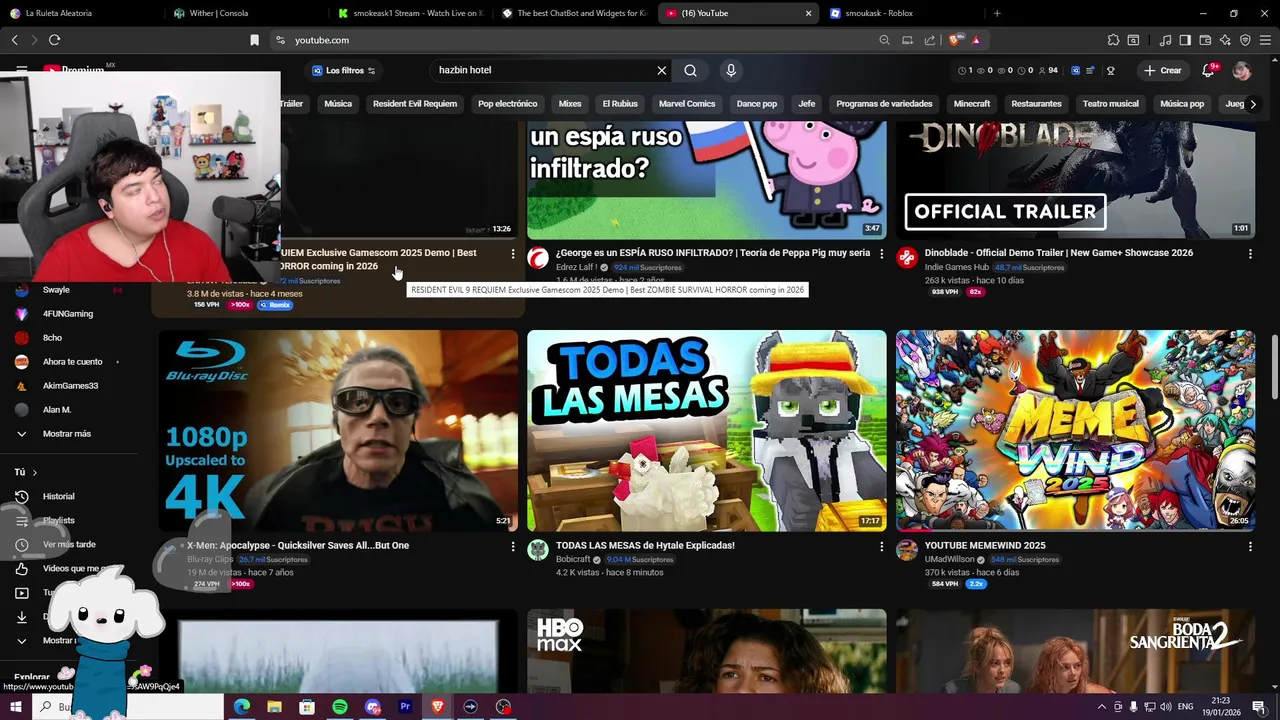The image size is (1280, 720).
Task: Toggle the browser sidebar panel icon
Action: (1185, 40)
